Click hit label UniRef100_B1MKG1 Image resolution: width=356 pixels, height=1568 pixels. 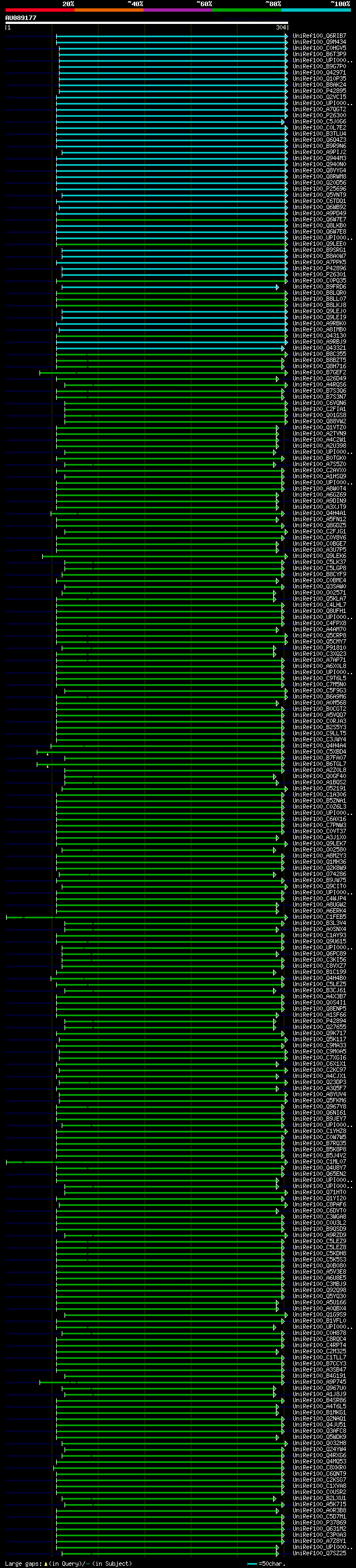click(x=319, y=1413)
